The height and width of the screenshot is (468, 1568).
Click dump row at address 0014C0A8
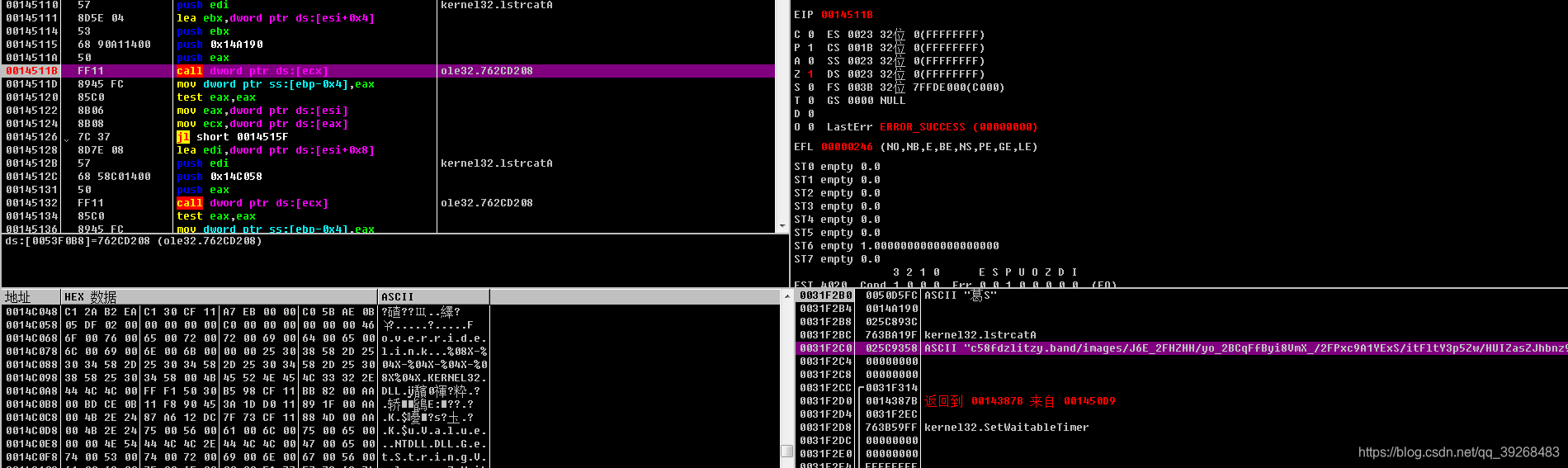click(x=246, y=391)
